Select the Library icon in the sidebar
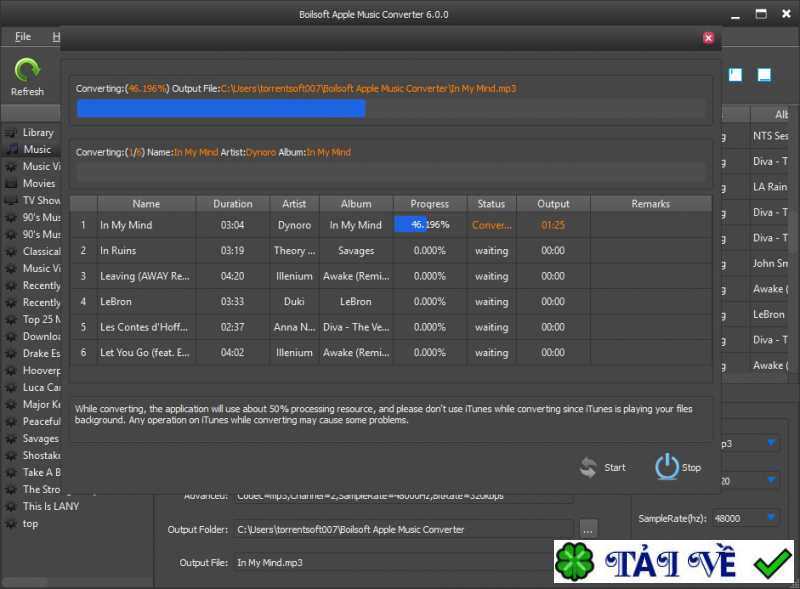Image resolution: width=800 pixels, height=589 pixels. [11, 132]
